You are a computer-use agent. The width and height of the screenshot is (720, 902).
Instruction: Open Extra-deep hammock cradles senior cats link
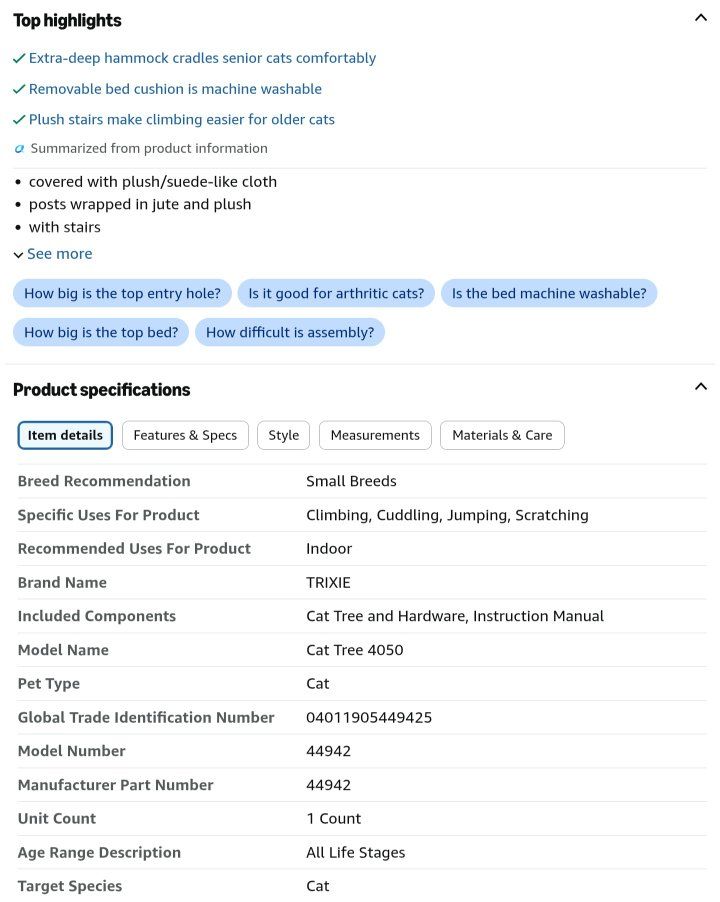coord(202,58)
